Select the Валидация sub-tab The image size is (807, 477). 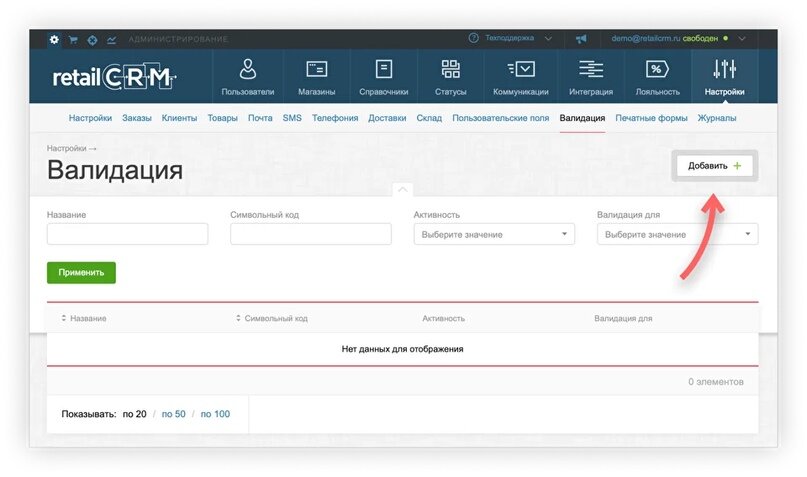(x=582, y=118)
